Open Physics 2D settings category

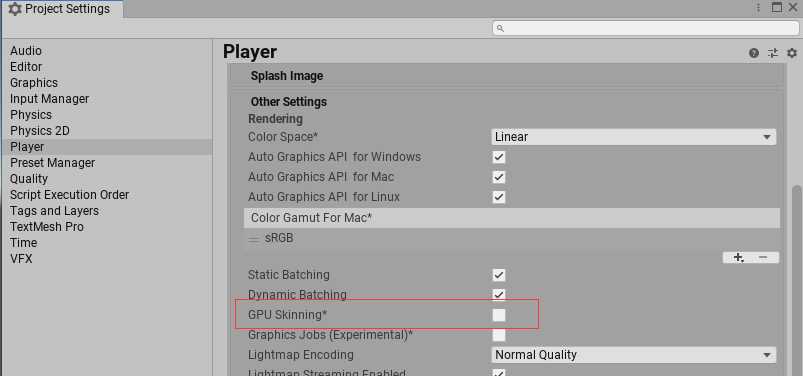(39, 131)
